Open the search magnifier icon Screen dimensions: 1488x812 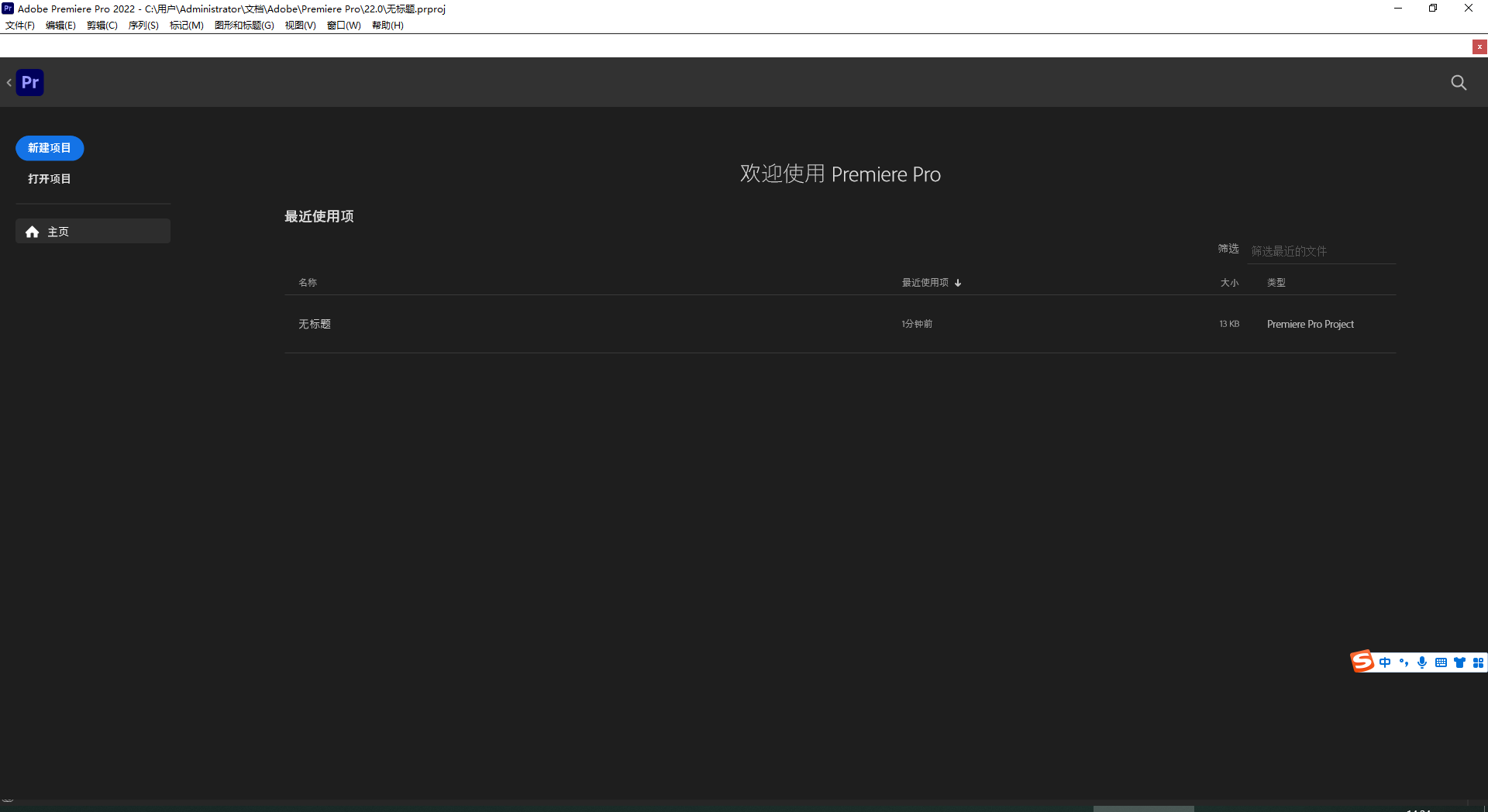(x=1459, y=82)
